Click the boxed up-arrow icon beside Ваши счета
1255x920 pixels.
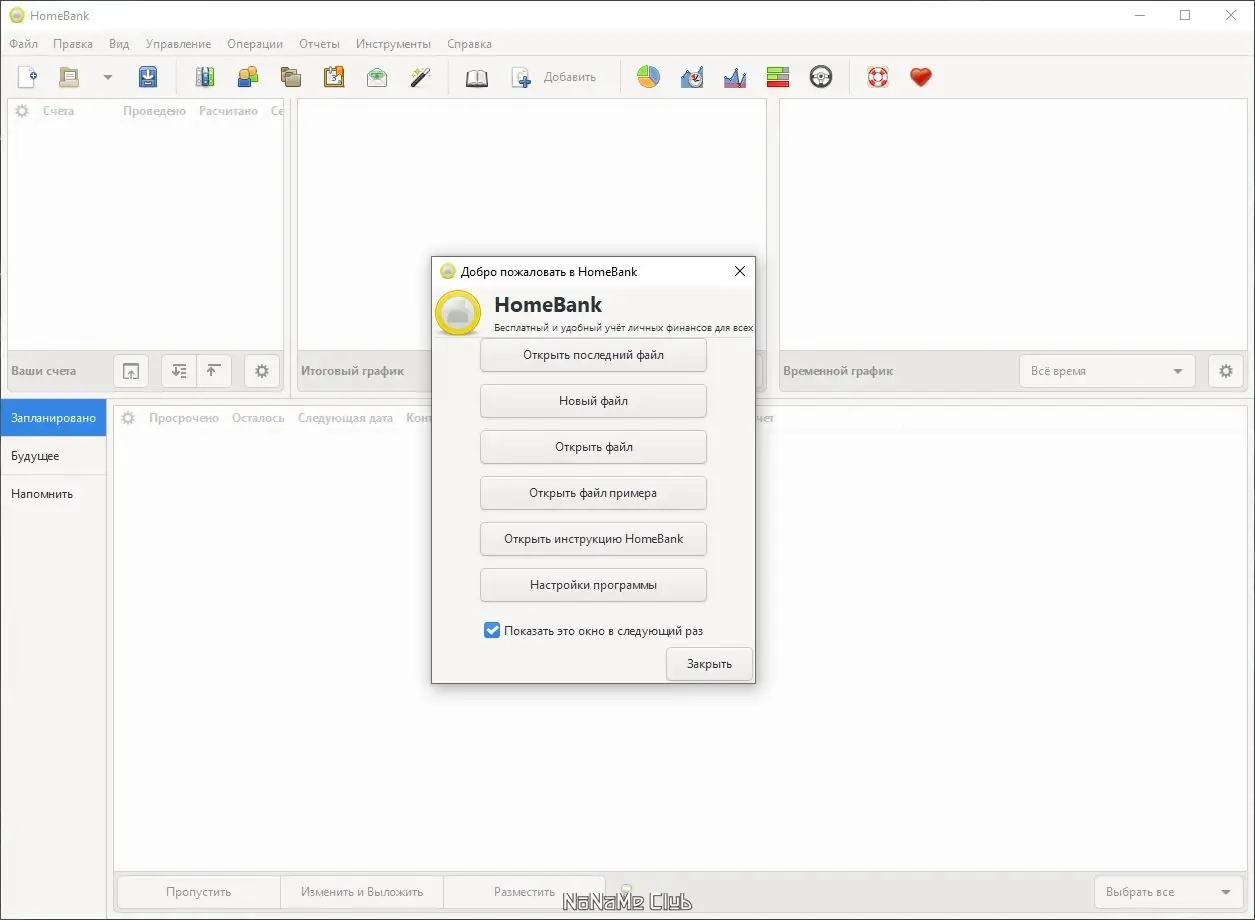pyautogui.click(x=131, y=371)
